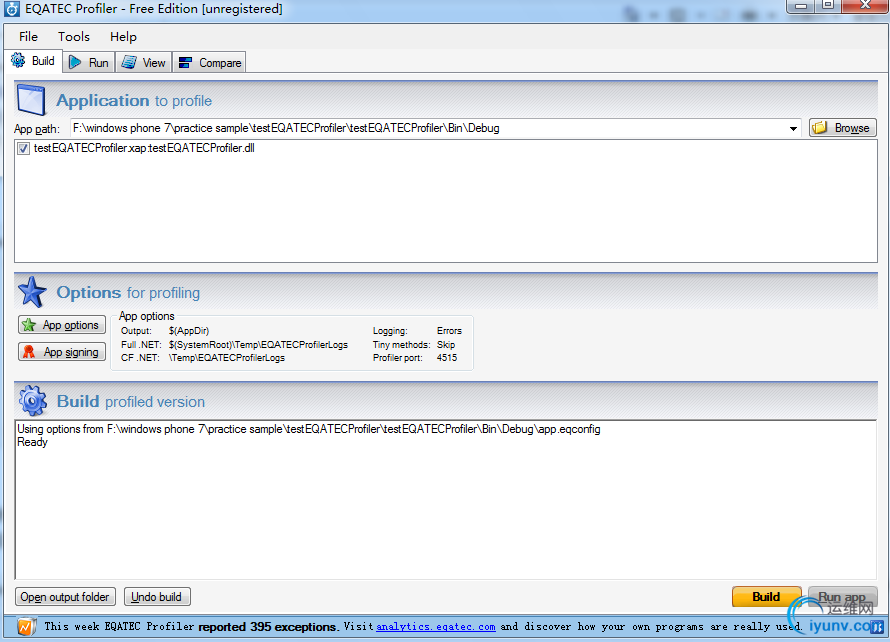
Task: Click the Build profiled version heading
Action: (x=131, y=401)
